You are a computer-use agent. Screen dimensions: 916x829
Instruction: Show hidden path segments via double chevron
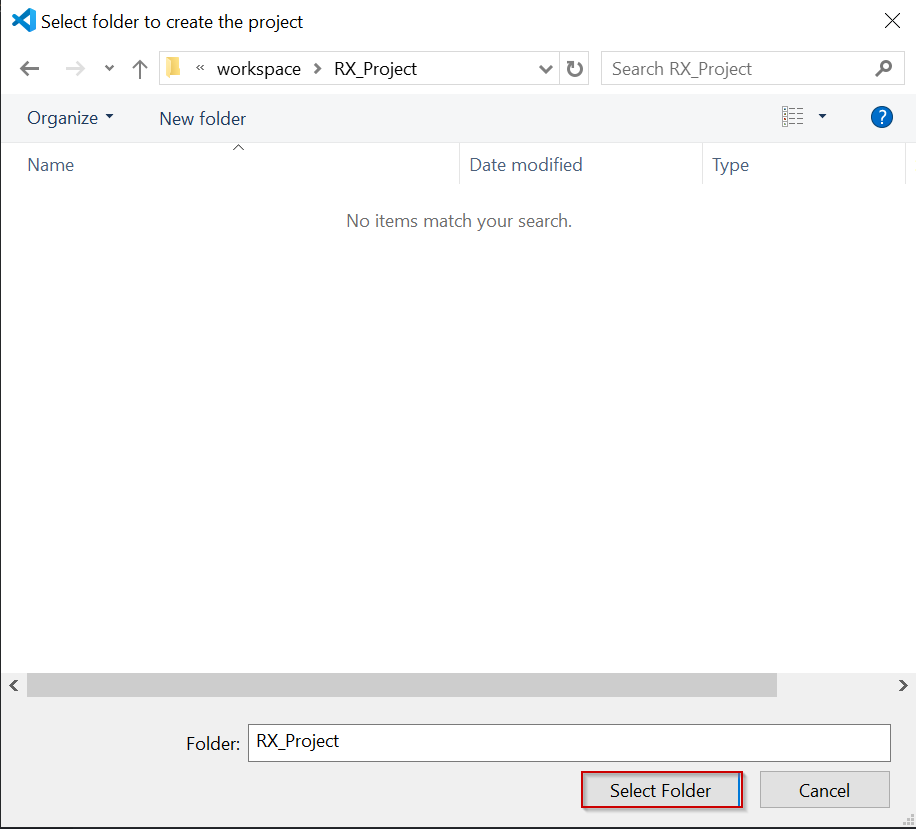coord(200,68)
